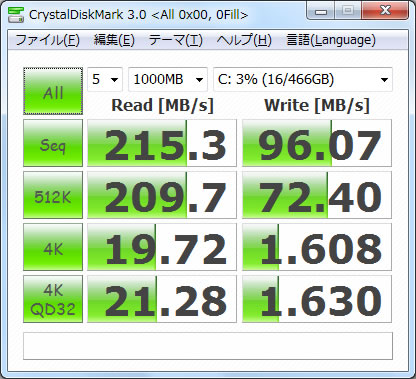The height and width of the screenshot is (379, 416).
Task: Open the 言語(Language) menu
Action: click(331, 40)
